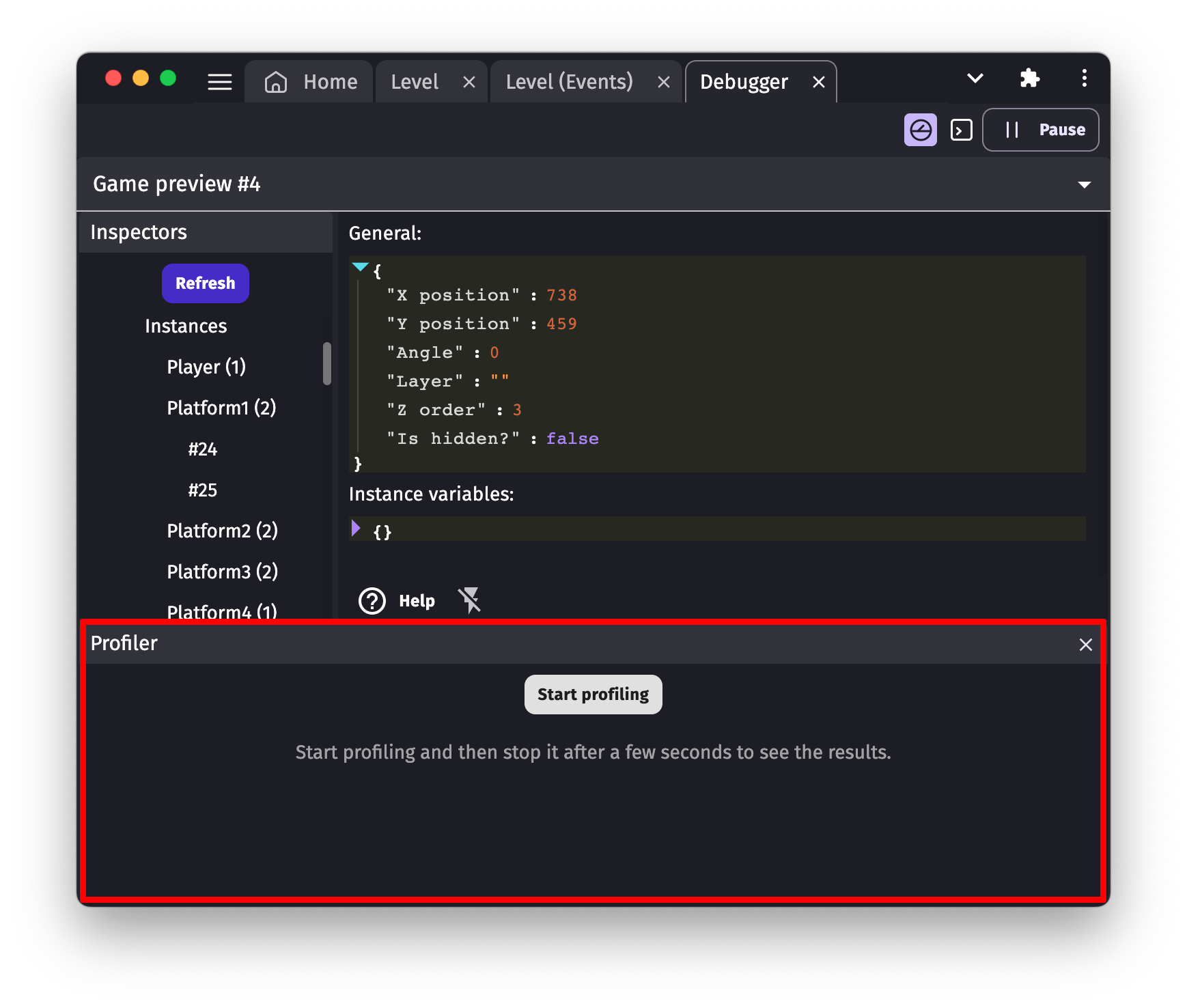Toggle the profiler gauge icon

920,130
